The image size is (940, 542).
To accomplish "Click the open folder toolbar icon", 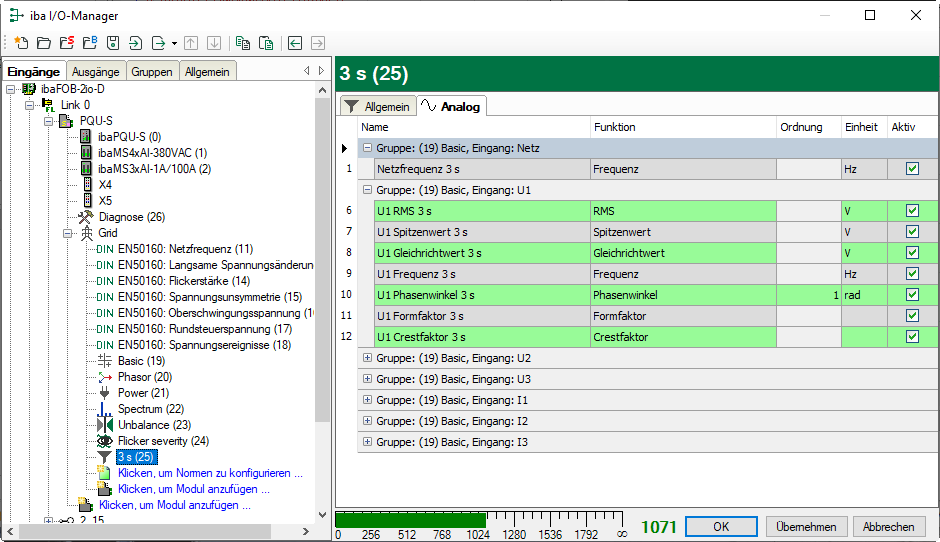I will point(43,43).
